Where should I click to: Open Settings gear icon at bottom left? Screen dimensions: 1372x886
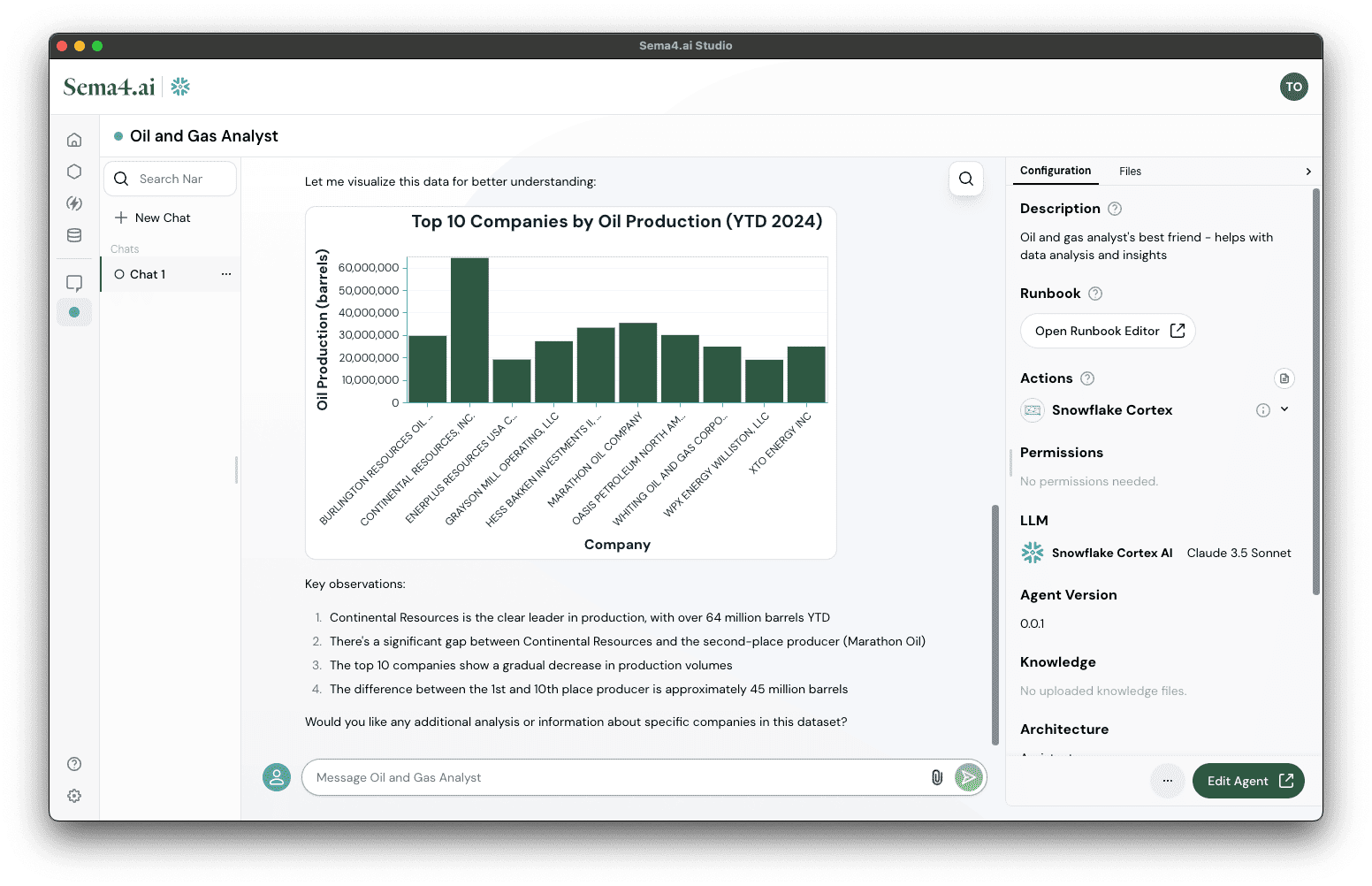pos(74,796)
